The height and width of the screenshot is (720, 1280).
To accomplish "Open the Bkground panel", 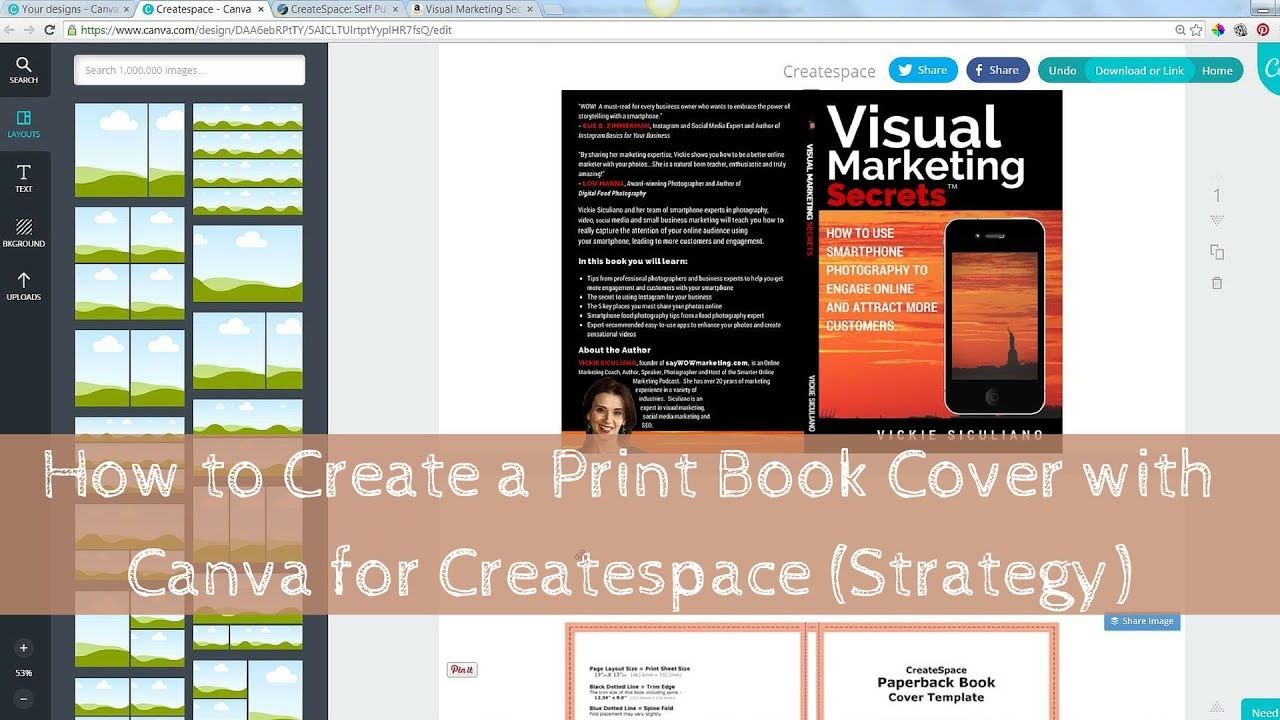I will (23, 233).
